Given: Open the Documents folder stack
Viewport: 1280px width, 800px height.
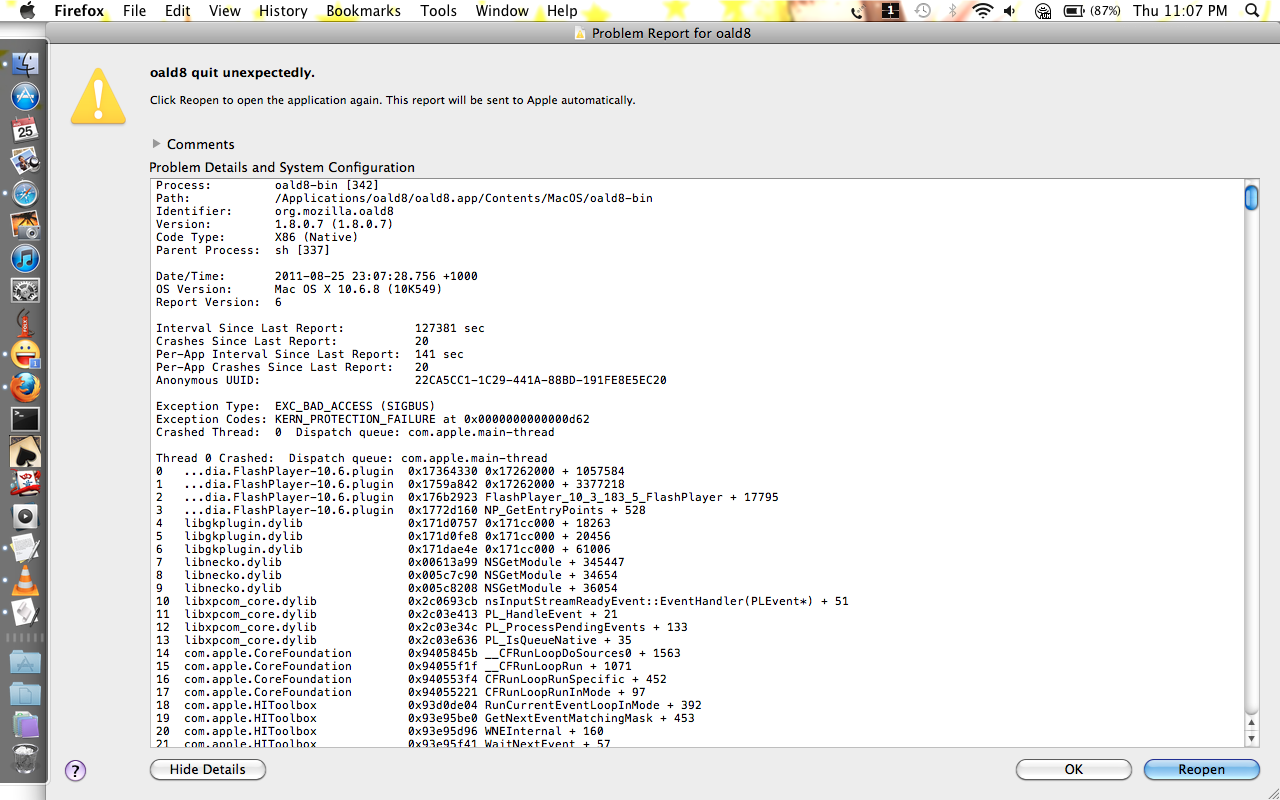Looking at the screenshot, I should tap(25, 694).
